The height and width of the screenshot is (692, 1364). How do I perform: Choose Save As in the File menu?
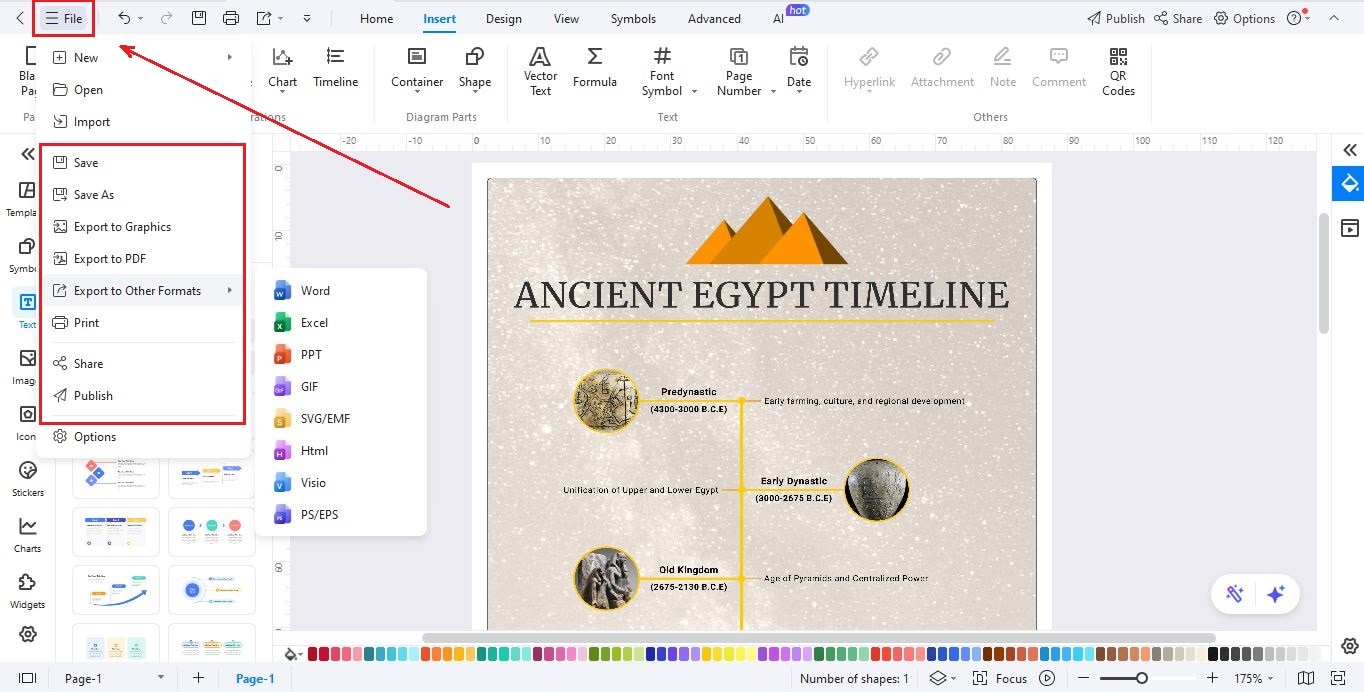point(142,194)
